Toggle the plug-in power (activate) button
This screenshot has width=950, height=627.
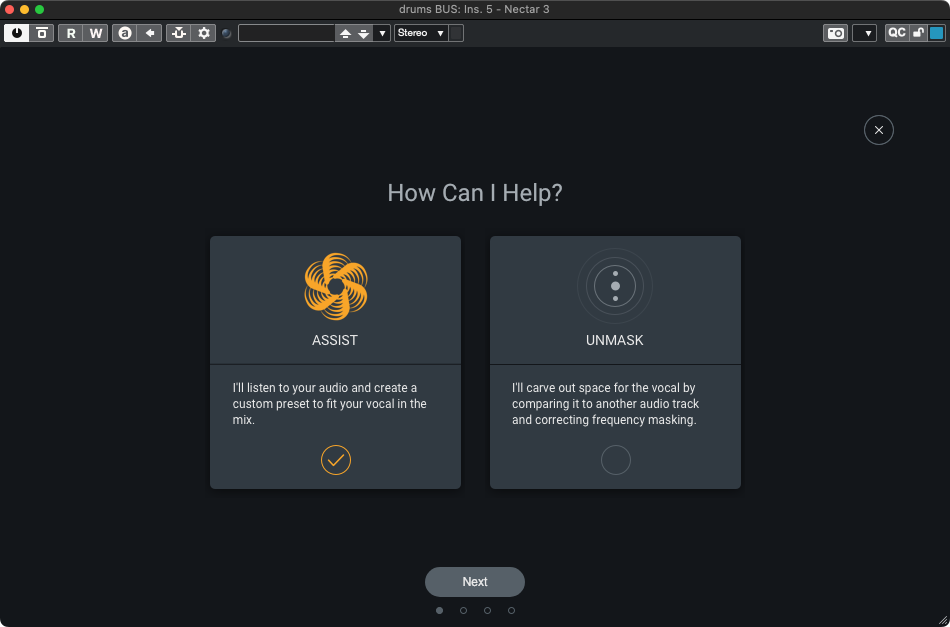tap(17, 33)
